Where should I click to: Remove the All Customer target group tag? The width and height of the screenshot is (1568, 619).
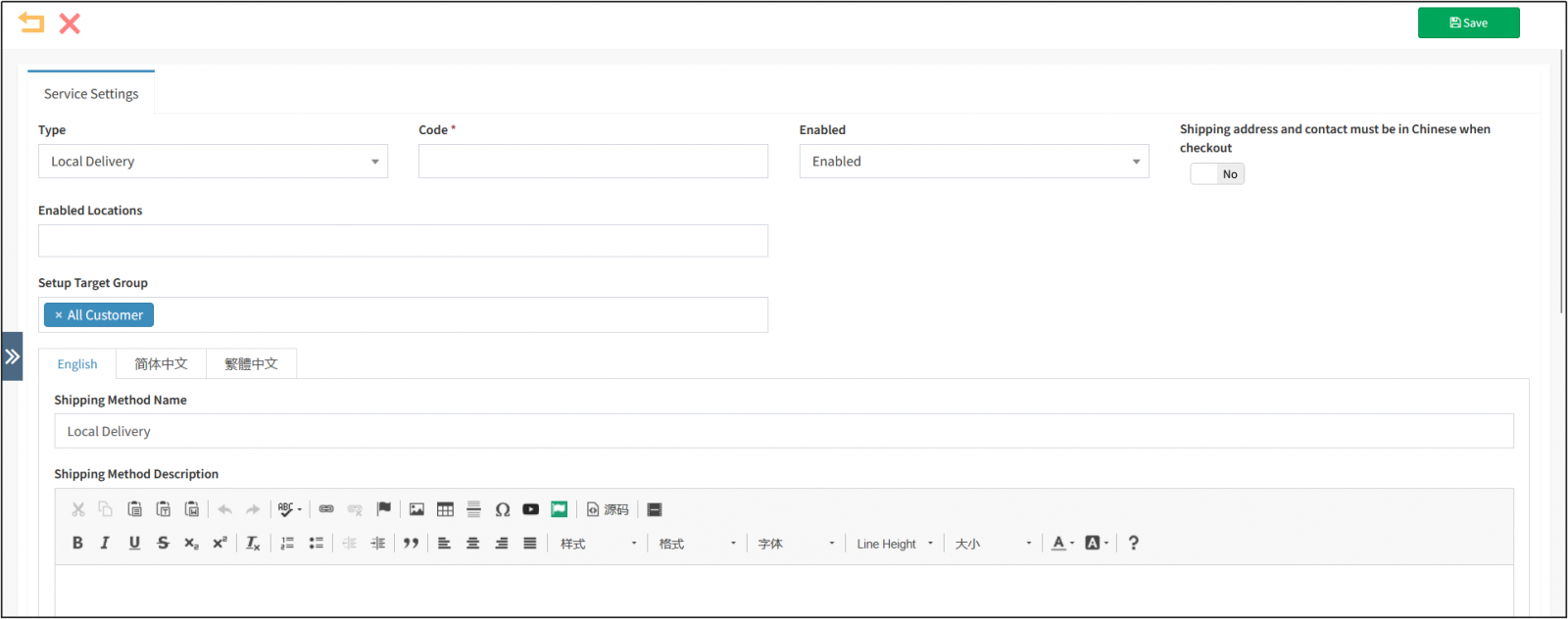point(59,315)
